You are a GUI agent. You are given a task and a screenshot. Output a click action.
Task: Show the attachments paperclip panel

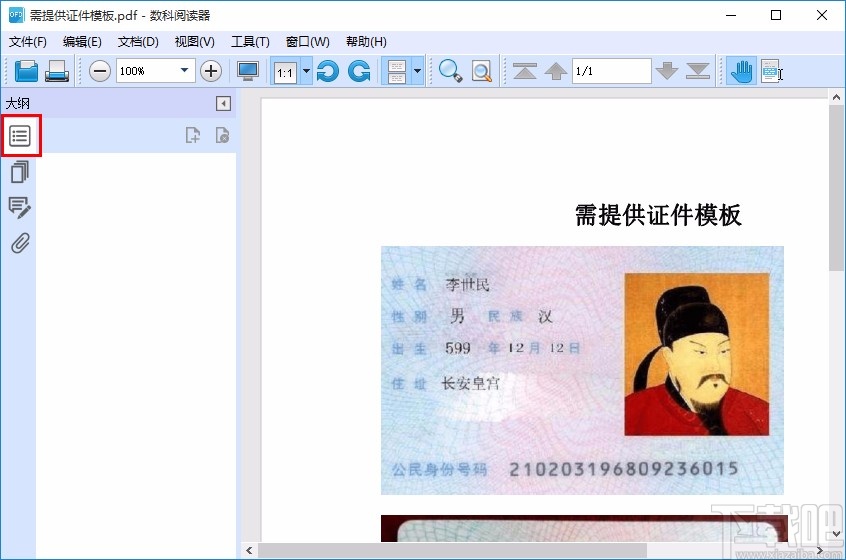tap(20, 243)
